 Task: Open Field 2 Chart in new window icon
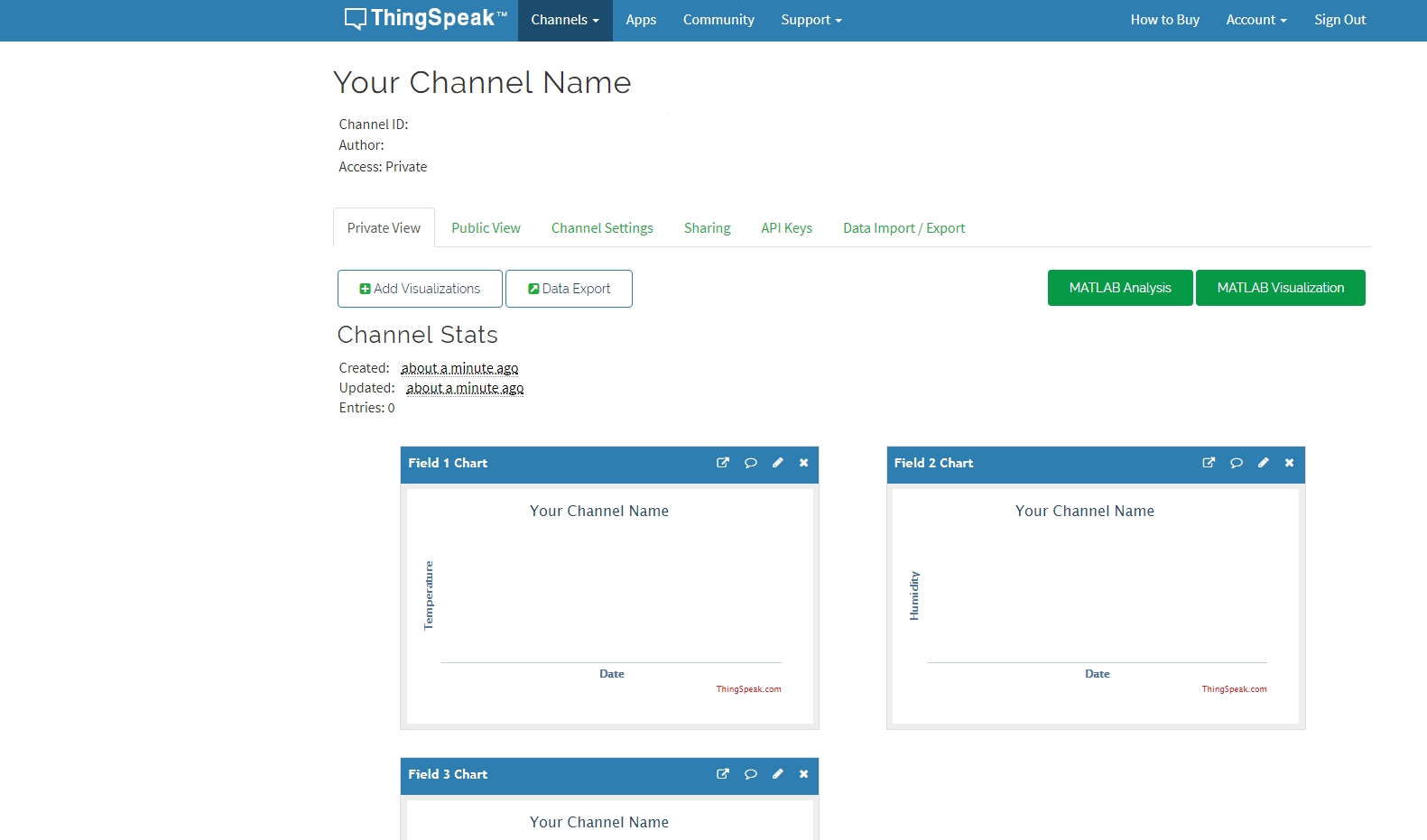pyautogui.click(x=1209, y=463)
